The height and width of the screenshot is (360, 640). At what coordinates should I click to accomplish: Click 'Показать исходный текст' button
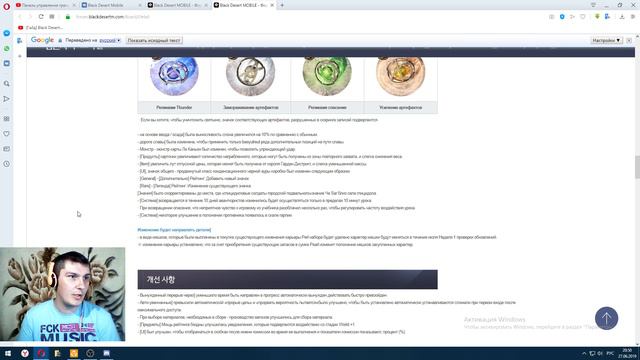[x=154, y=40]
